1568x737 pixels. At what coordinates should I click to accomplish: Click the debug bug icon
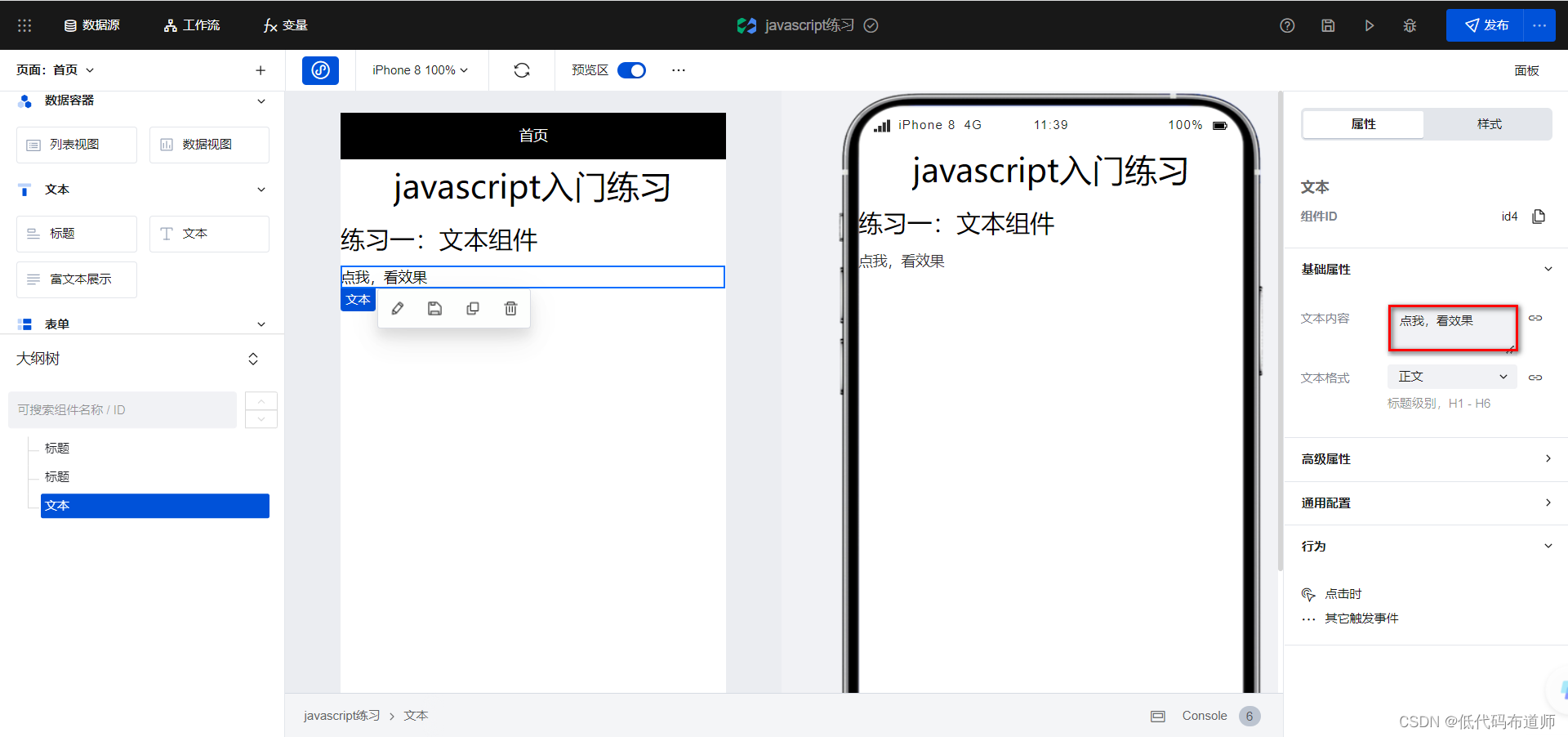pos(1410,25)
